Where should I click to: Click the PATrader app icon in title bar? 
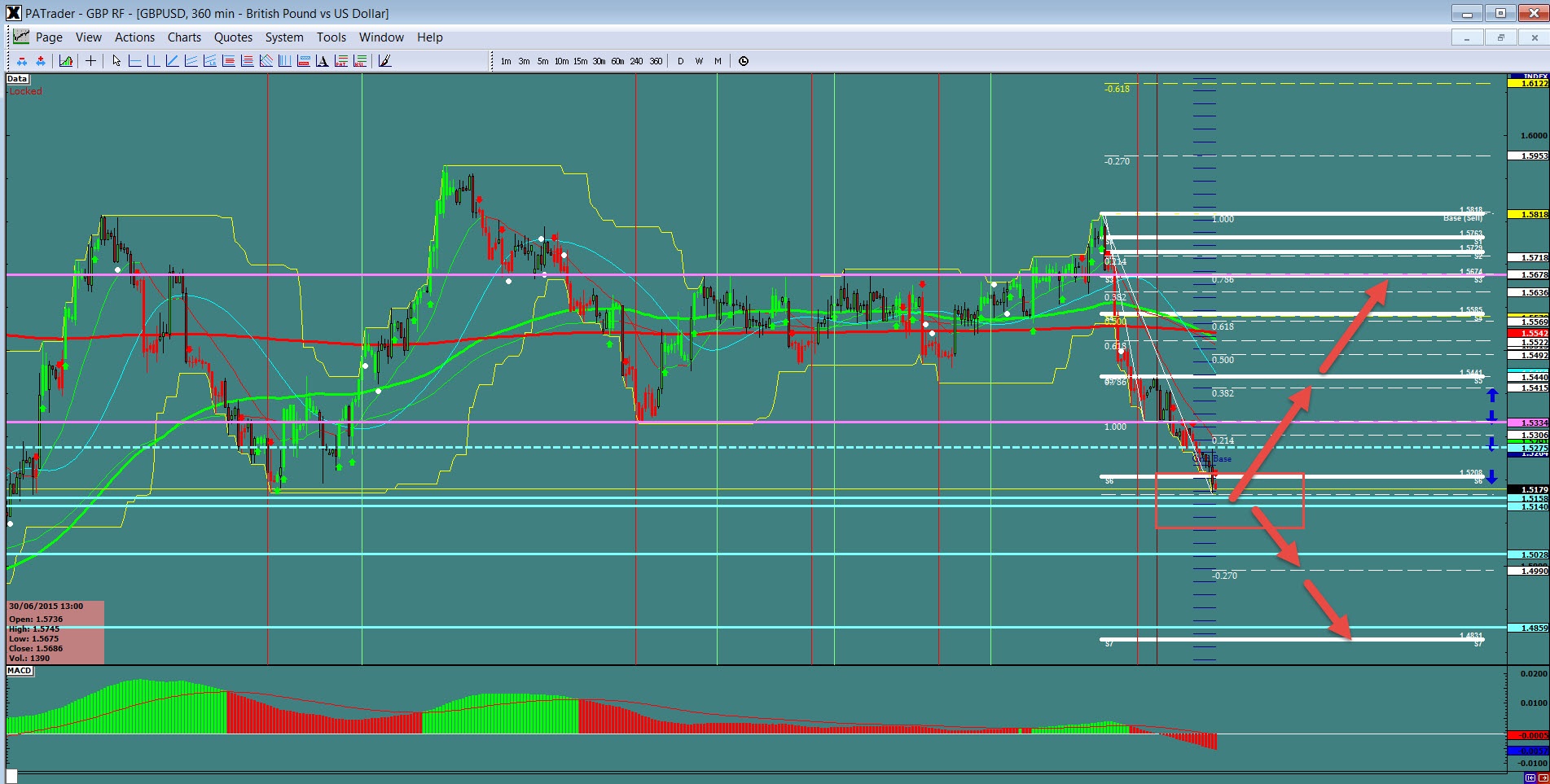(13, 13)
